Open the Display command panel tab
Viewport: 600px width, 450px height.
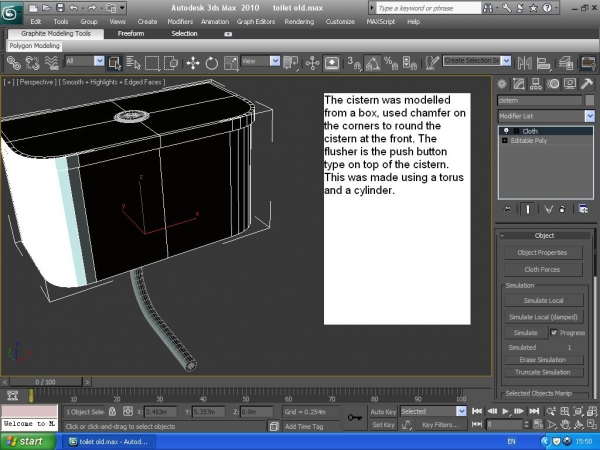point(570,84)
